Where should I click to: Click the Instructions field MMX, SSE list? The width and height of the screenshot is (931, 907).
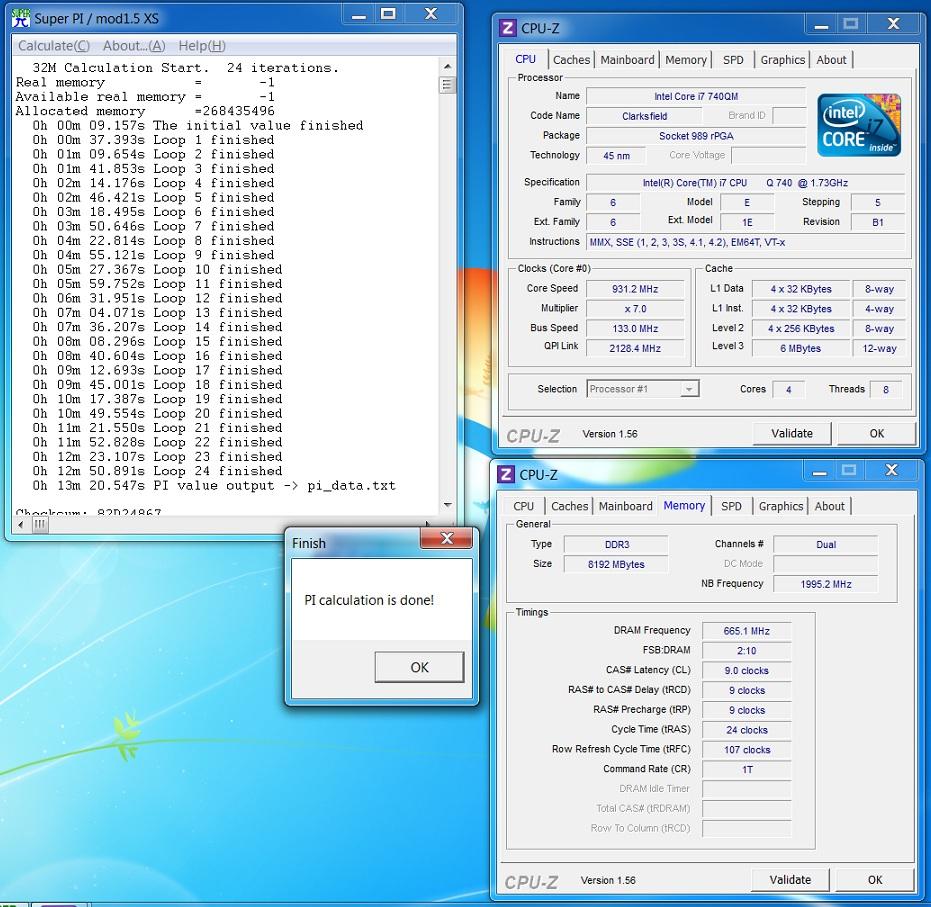click(746, 242)
